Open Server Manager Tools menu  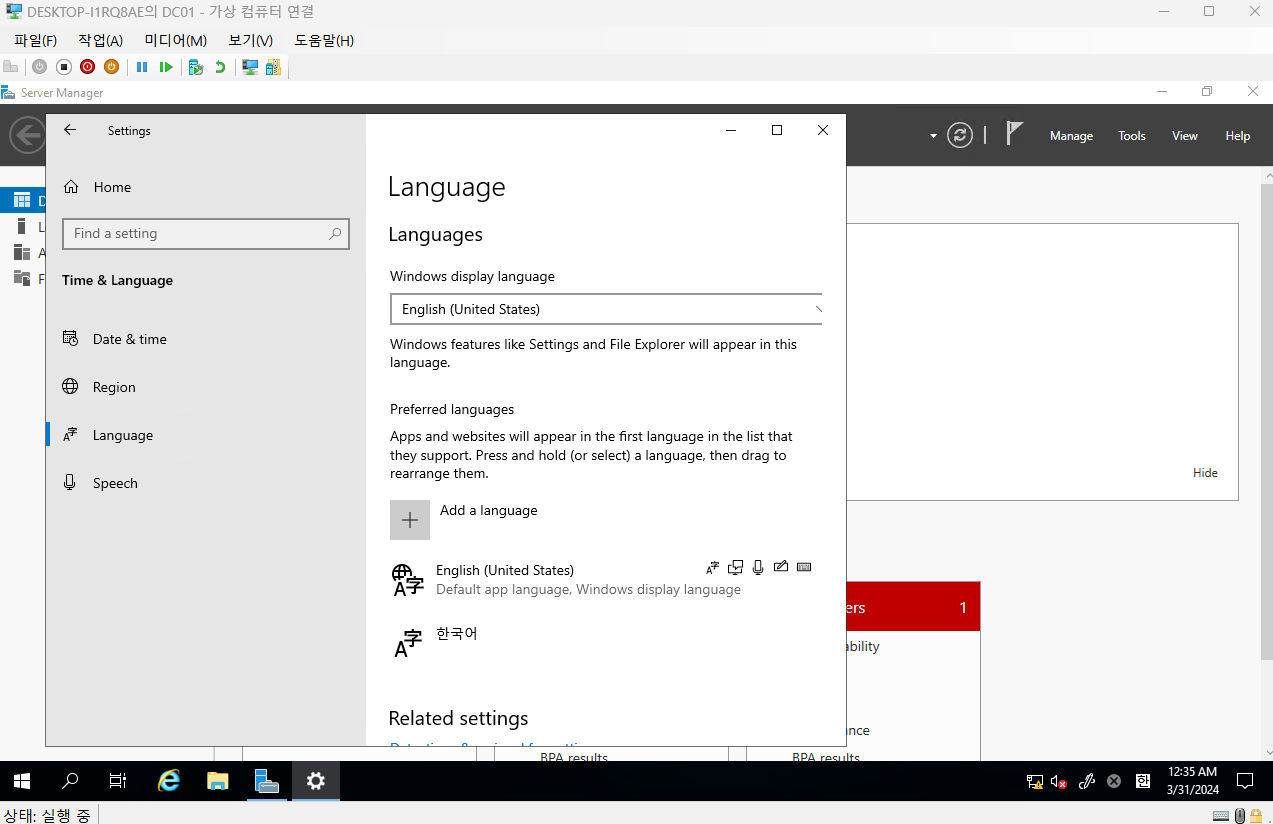[x=1132, y=136]
